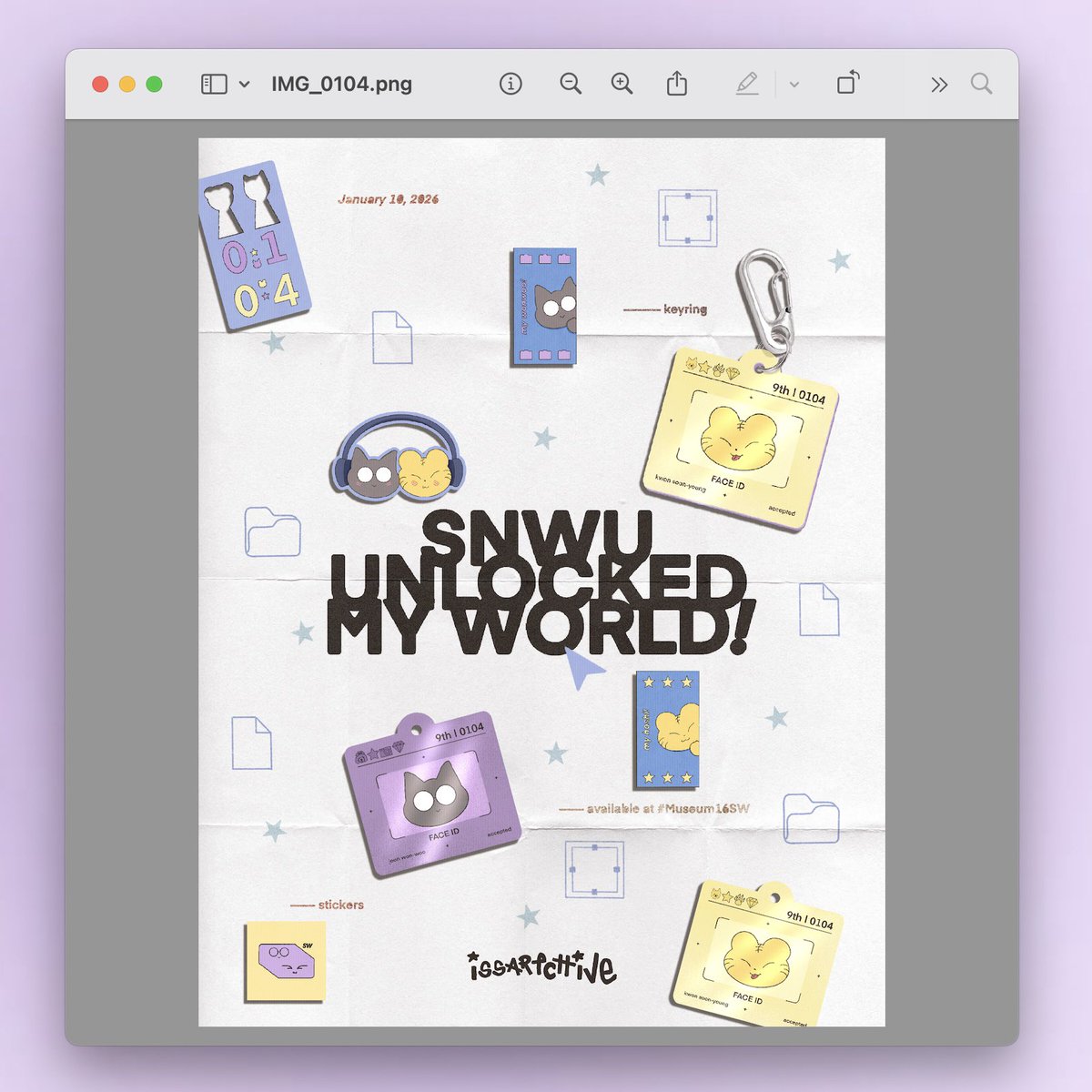
Task: Click the SNWU UNLOCKED MY WORLD poster image
Action: click(541, 582)
